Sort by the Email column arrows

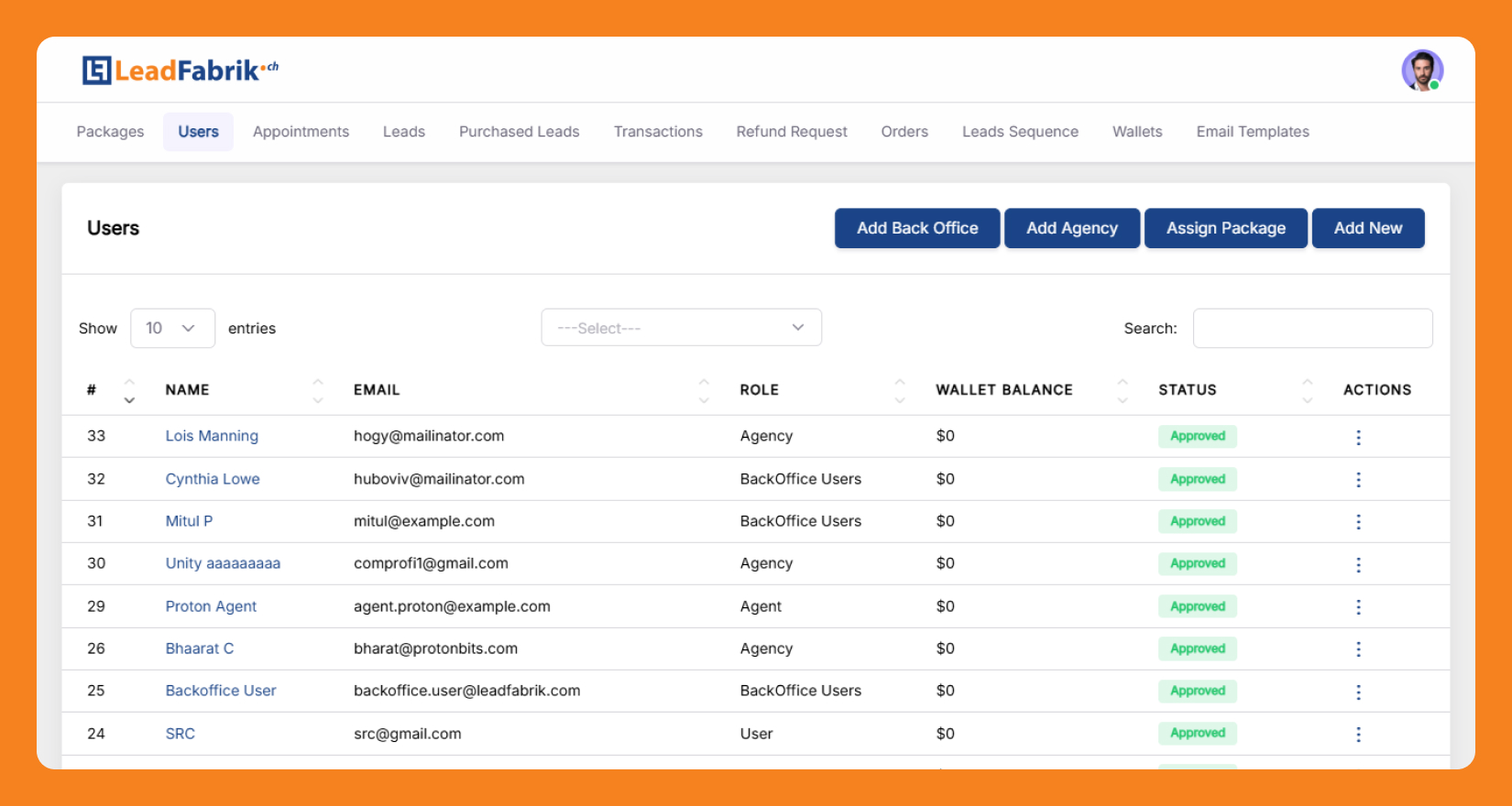click(703, 390)
